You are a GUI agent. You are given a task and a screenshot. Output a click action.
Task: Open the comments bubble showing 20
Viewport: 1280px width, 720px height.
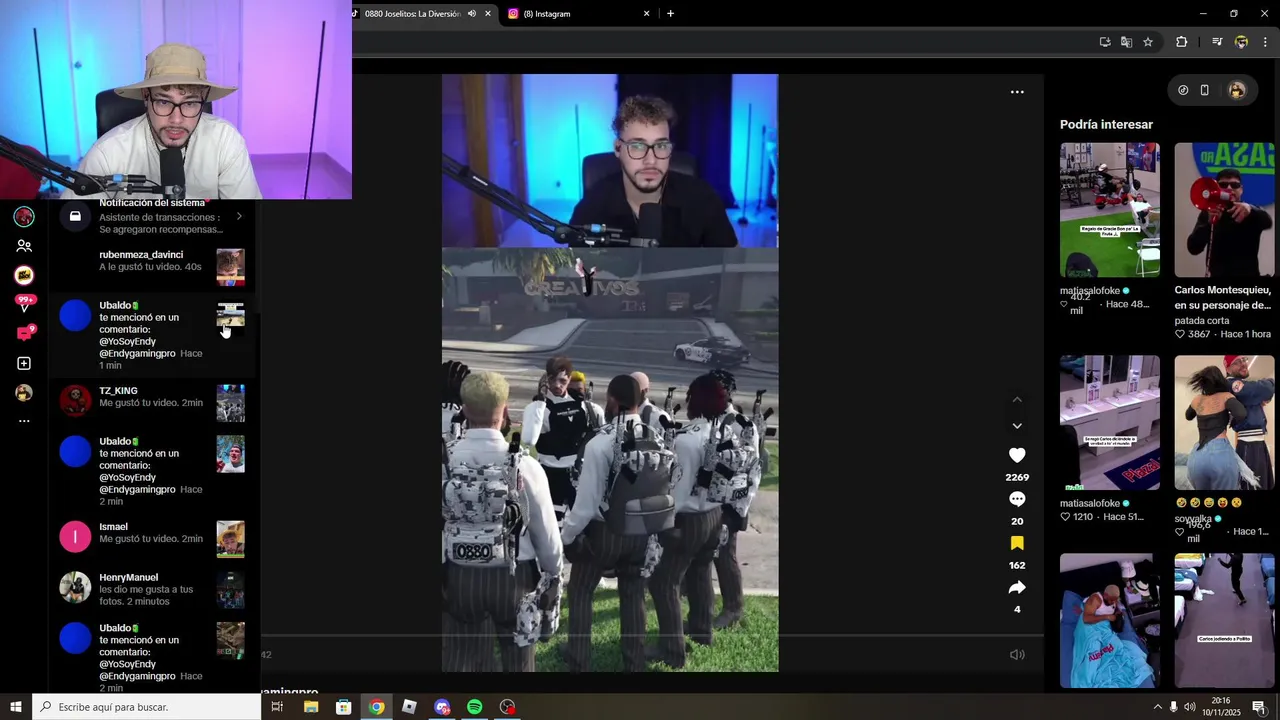click(x=1017, y=499)
